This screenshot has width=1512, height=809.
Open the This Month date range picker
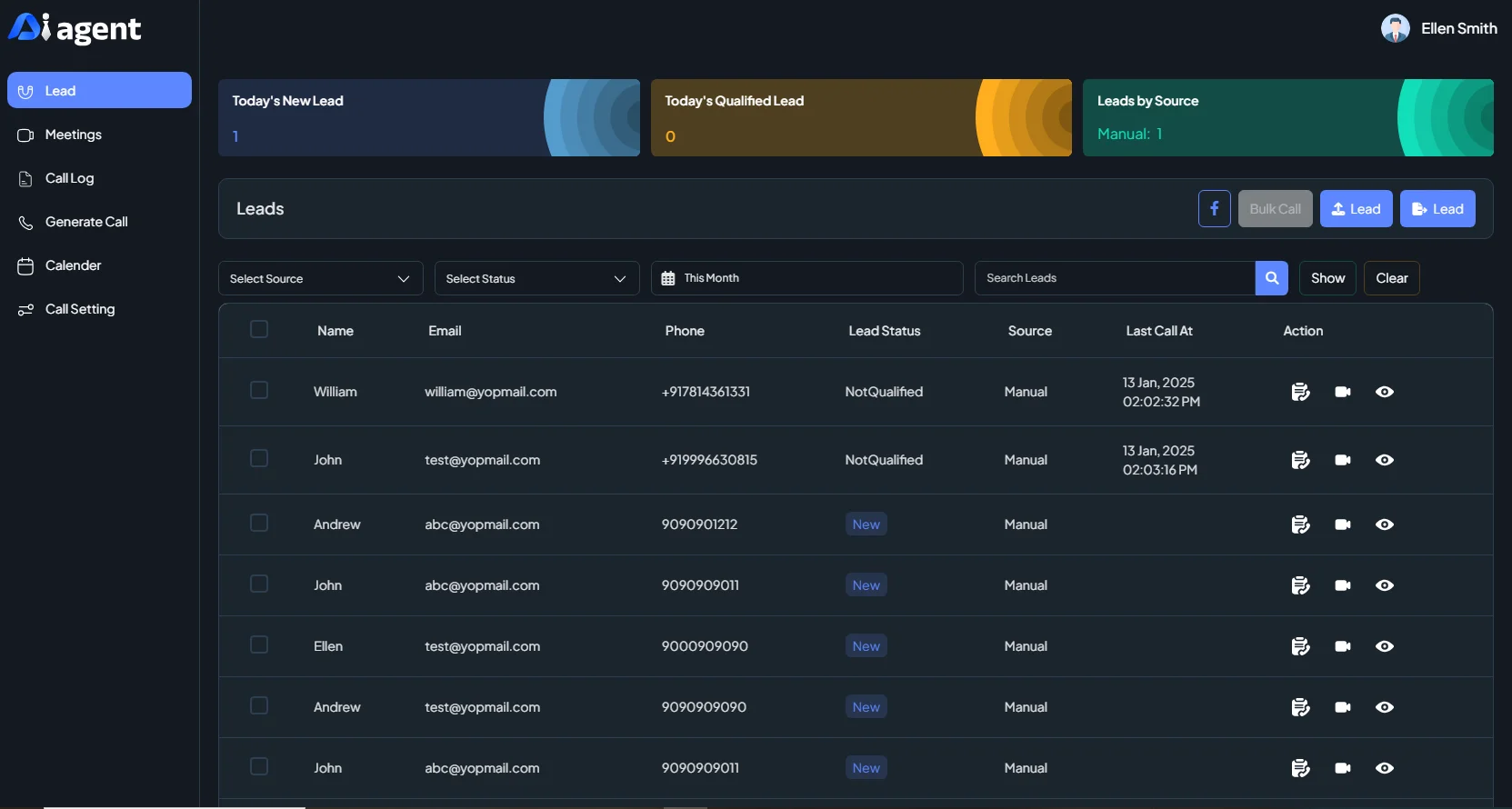[806, 278]
